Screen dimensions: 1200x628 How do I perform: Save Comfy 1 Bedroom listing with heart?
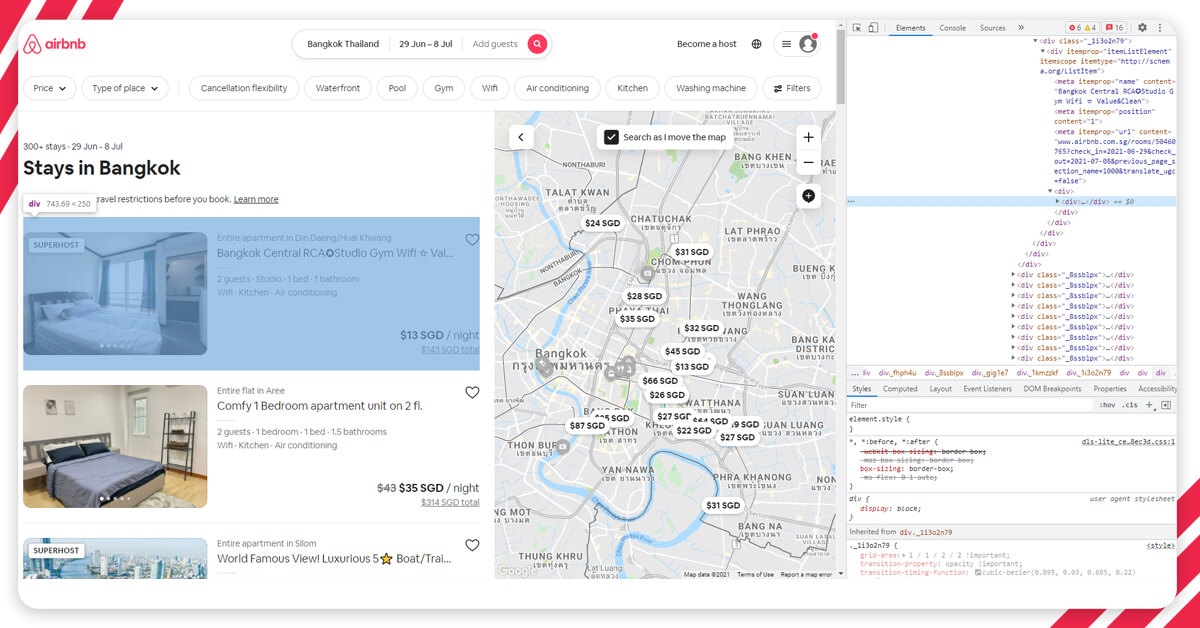tap(472, 393)
